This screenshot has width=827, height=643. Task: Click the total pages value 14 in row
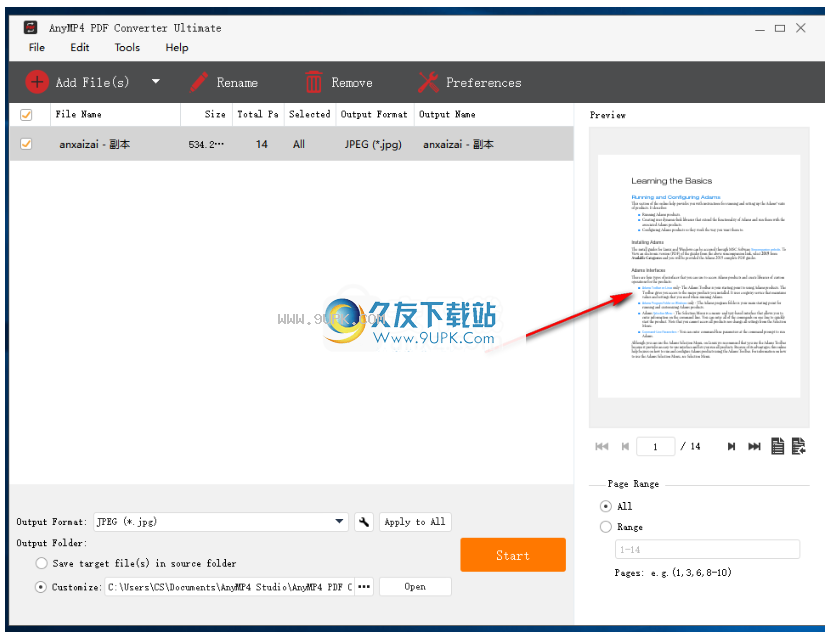coord(262,144)
